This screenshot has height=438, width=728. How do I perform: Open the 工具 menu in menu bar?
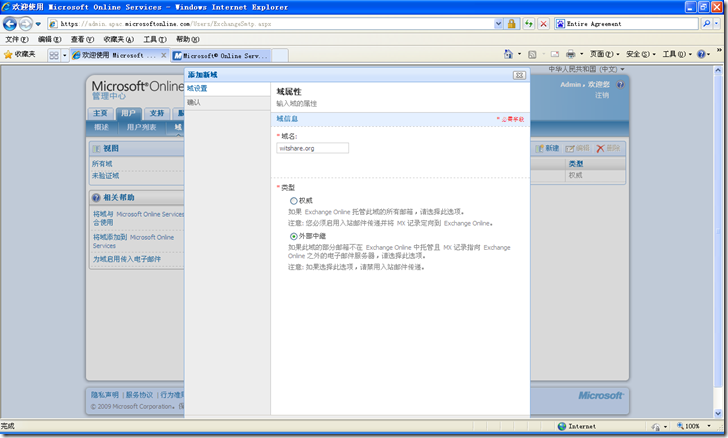(x=155, y=39)
